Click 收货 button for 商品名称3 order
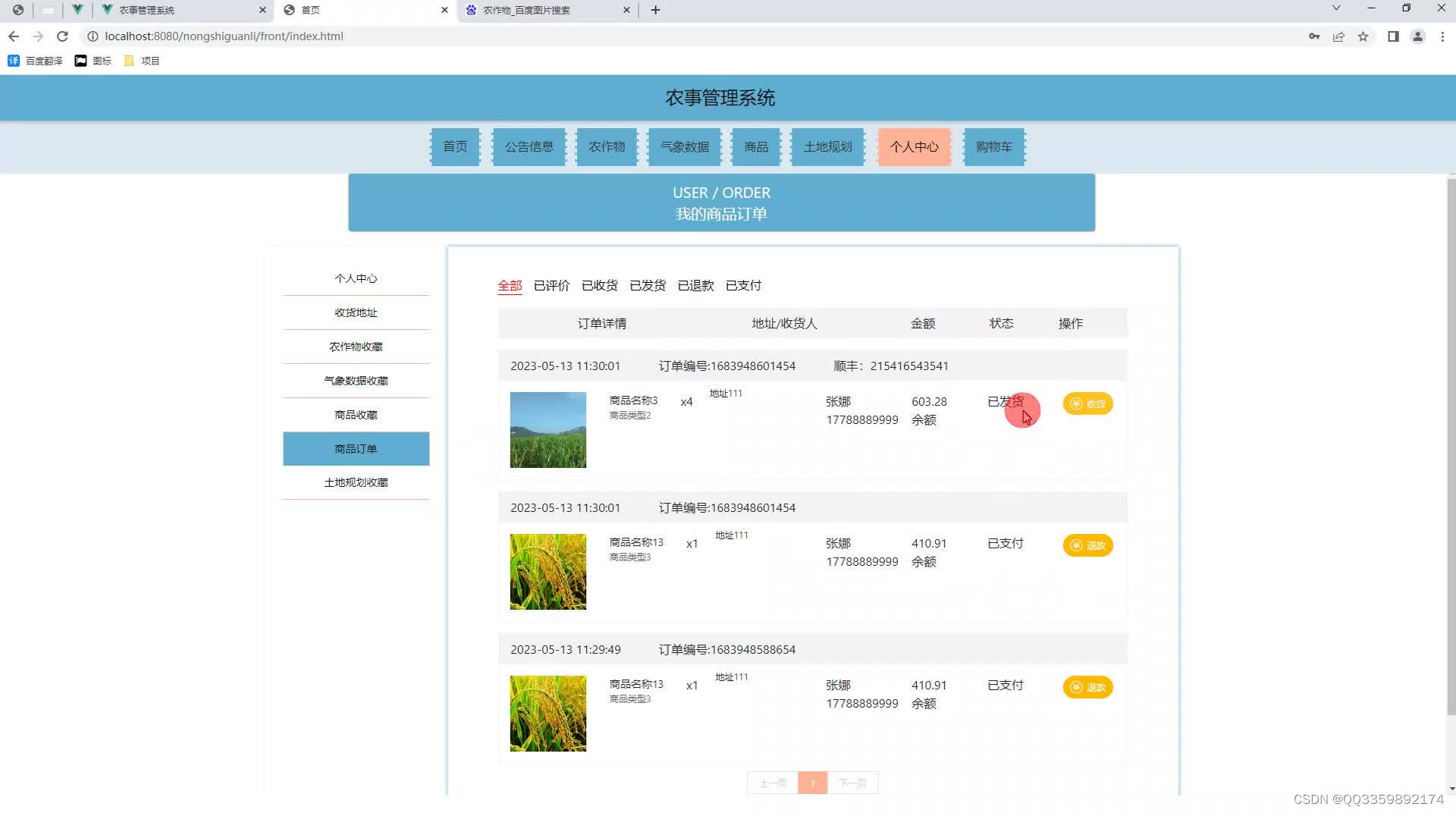 tap(1087, 403)
